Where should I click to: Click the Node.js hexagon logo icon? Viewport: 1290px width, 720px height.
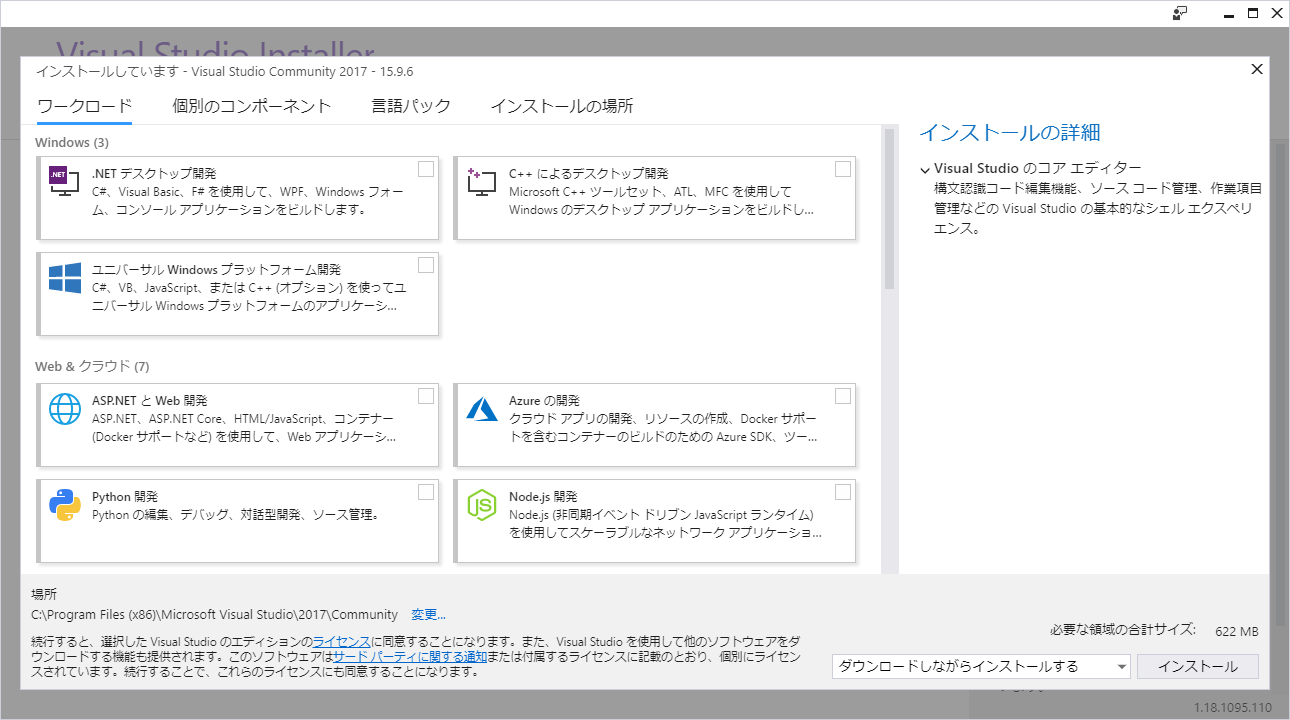click(x=482, y=505)
